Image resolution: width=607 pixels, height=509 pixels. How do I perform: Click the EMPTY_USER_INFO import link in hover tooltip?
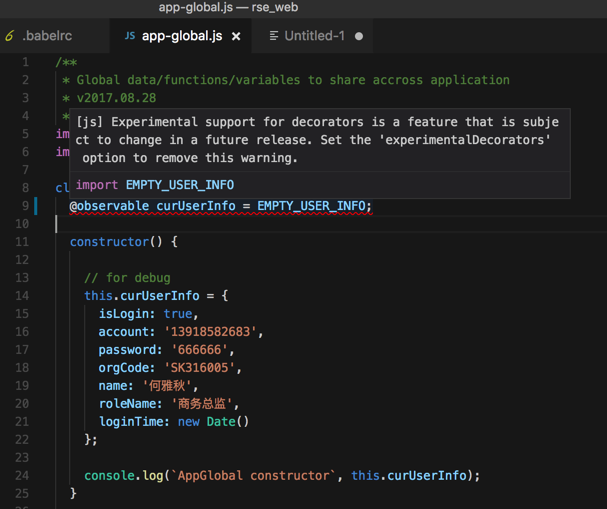pyautogui.click(x=179, y=185)
